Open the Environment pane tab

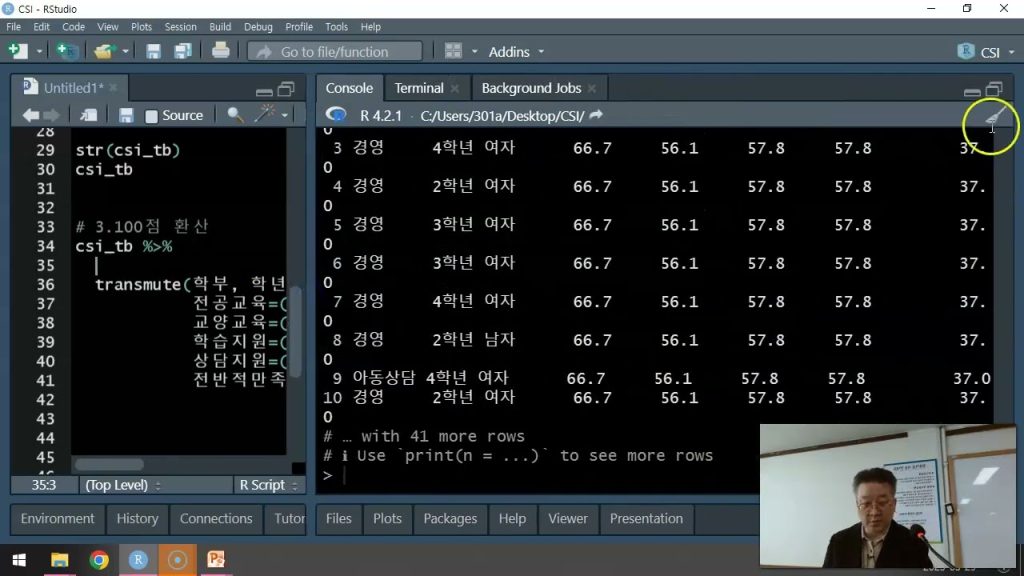(57, 518)
